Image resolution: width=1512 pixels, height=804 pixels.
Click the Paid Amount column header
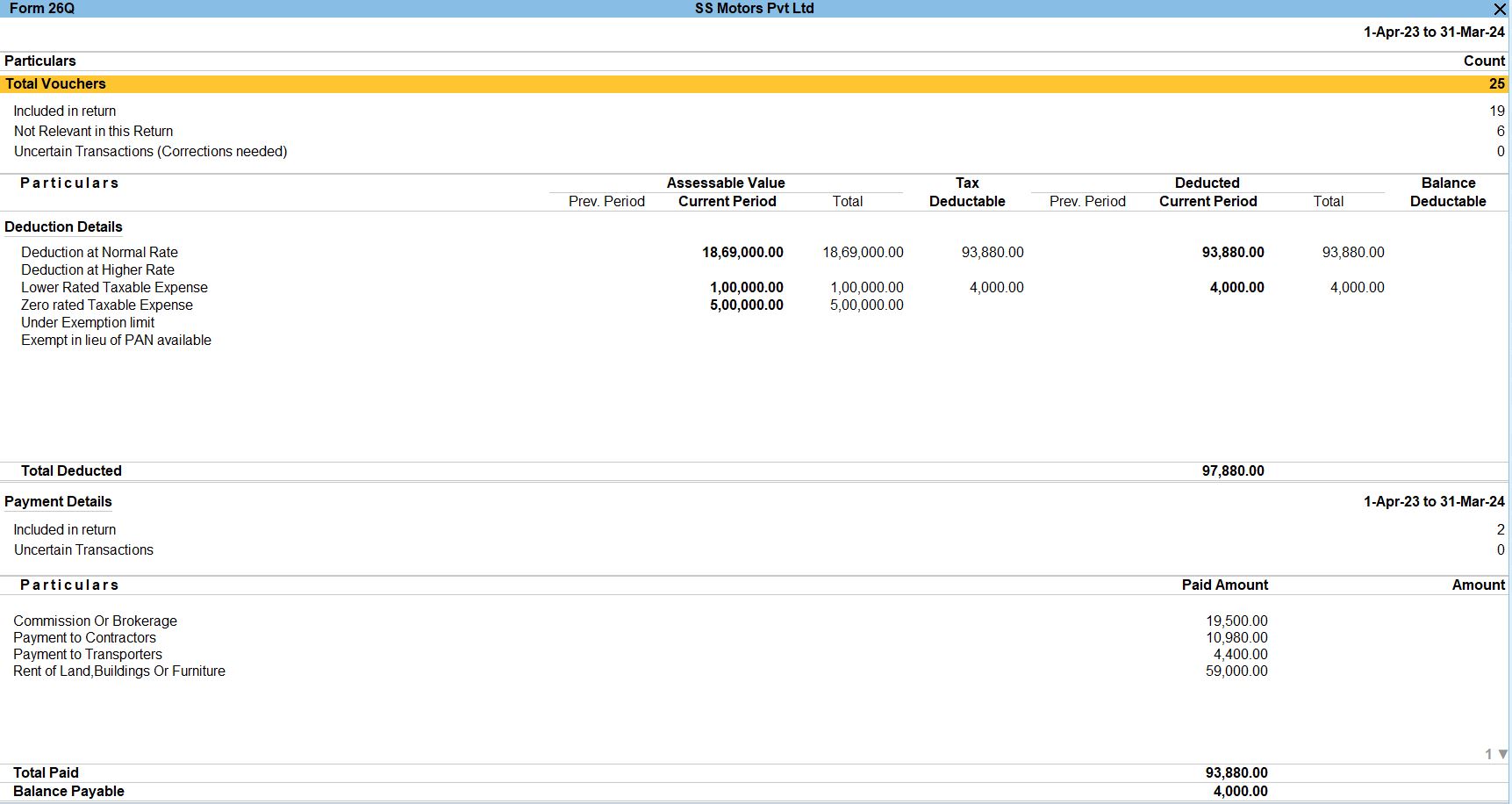tap(1224, 585)
